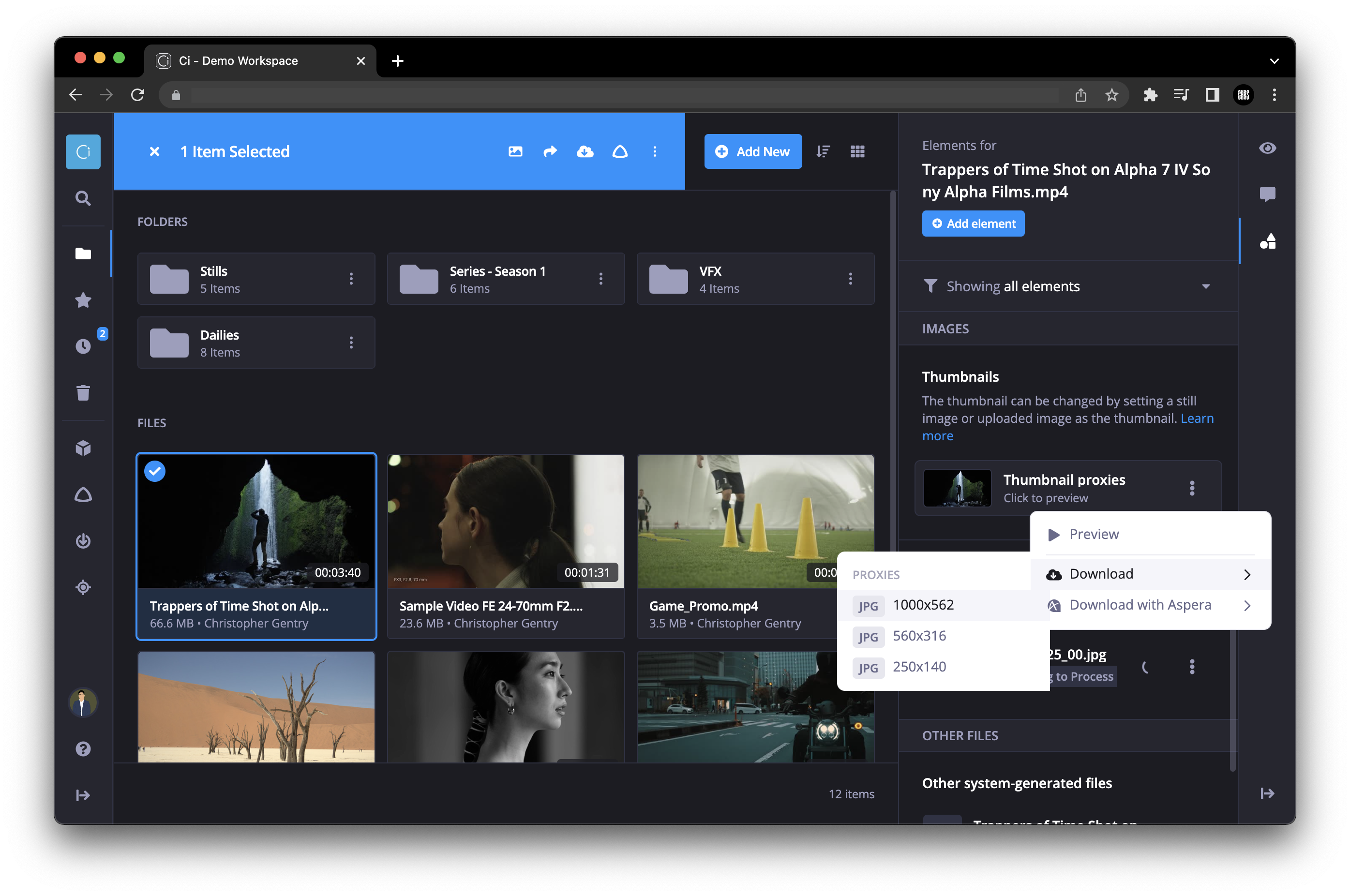
Task: Bookmark this page with the star icon
Action: [x=1111, y=95]
